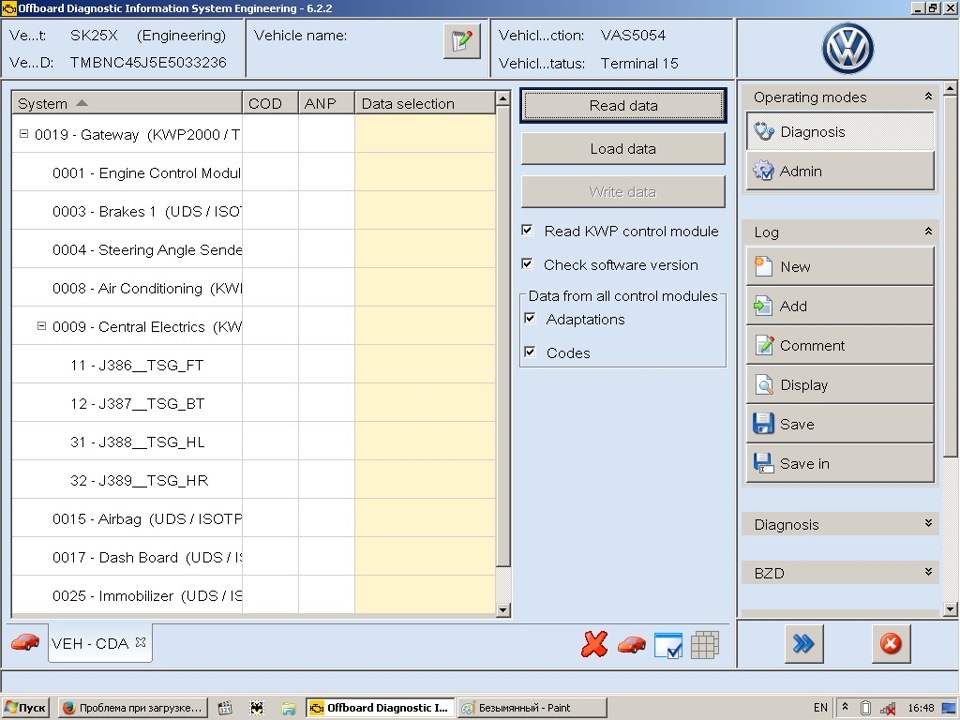Select 0001 - Engine Control Module row
The height and width of the screenshot is (720, 960).
point(253,173)
